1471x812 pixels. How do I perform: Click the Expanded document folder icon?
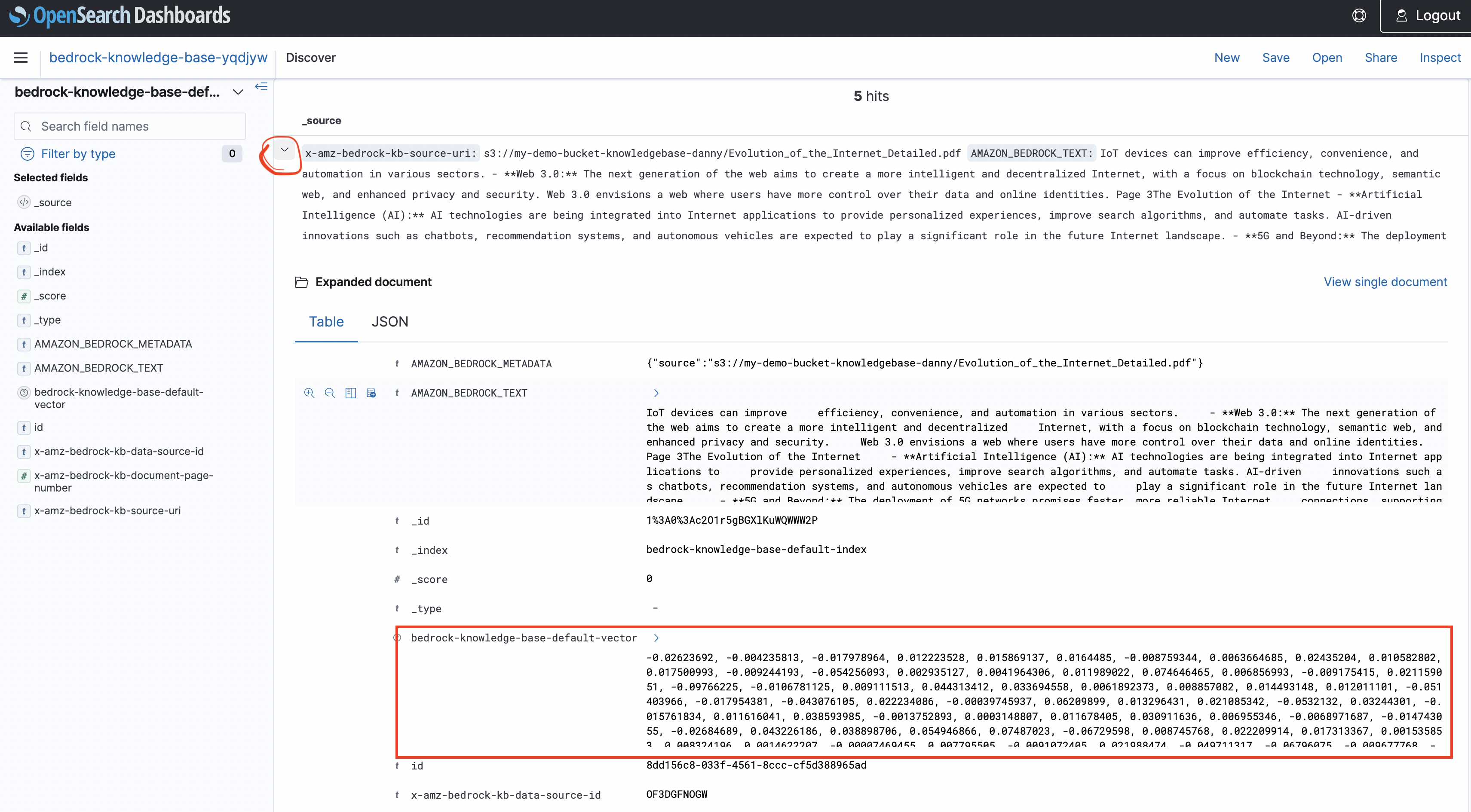(x=301, y=282)
